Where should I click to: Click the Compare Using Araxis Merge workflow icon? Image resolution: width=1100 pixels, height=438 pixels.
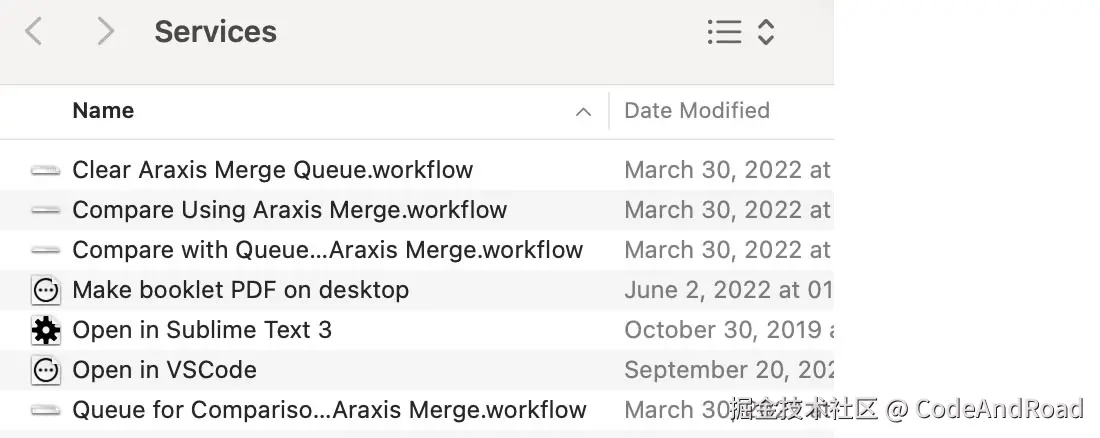pyautogui.click(x=46, y=211)
